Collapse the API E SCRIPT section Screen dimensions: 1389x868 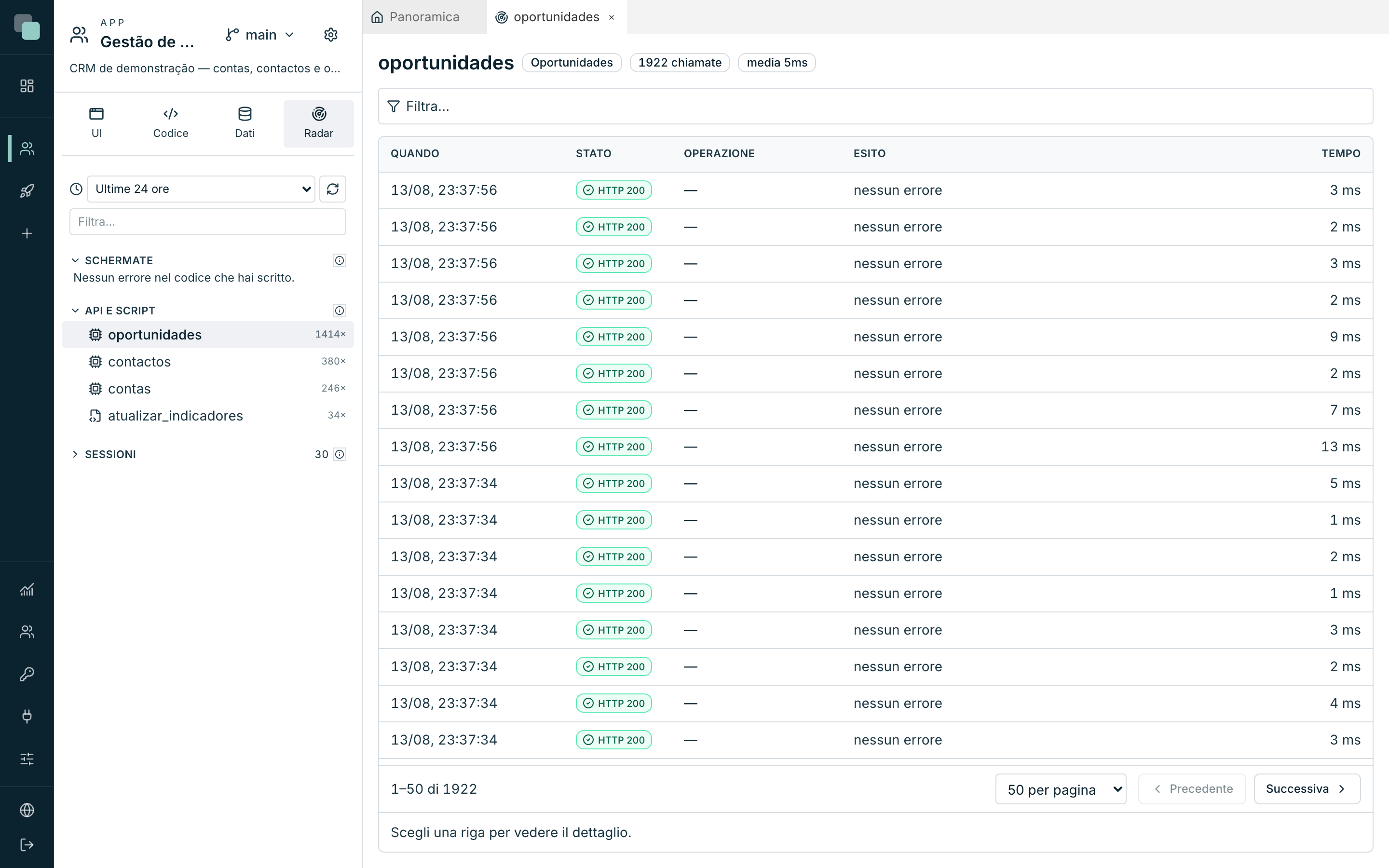[114, 311]
